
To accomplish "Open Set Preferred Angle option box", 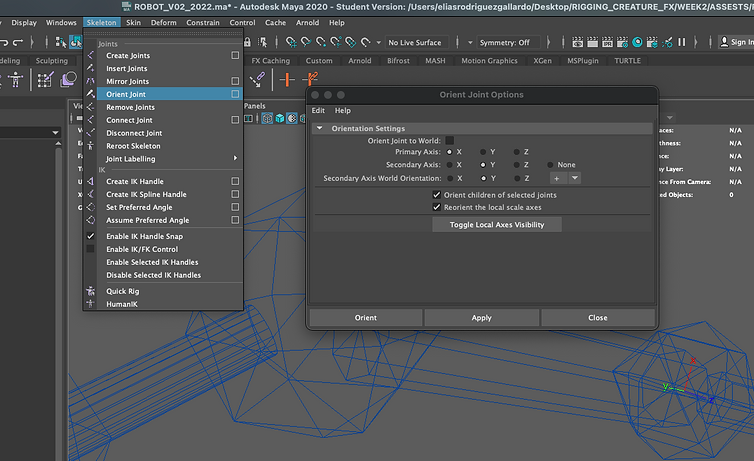I will point(235,207).
